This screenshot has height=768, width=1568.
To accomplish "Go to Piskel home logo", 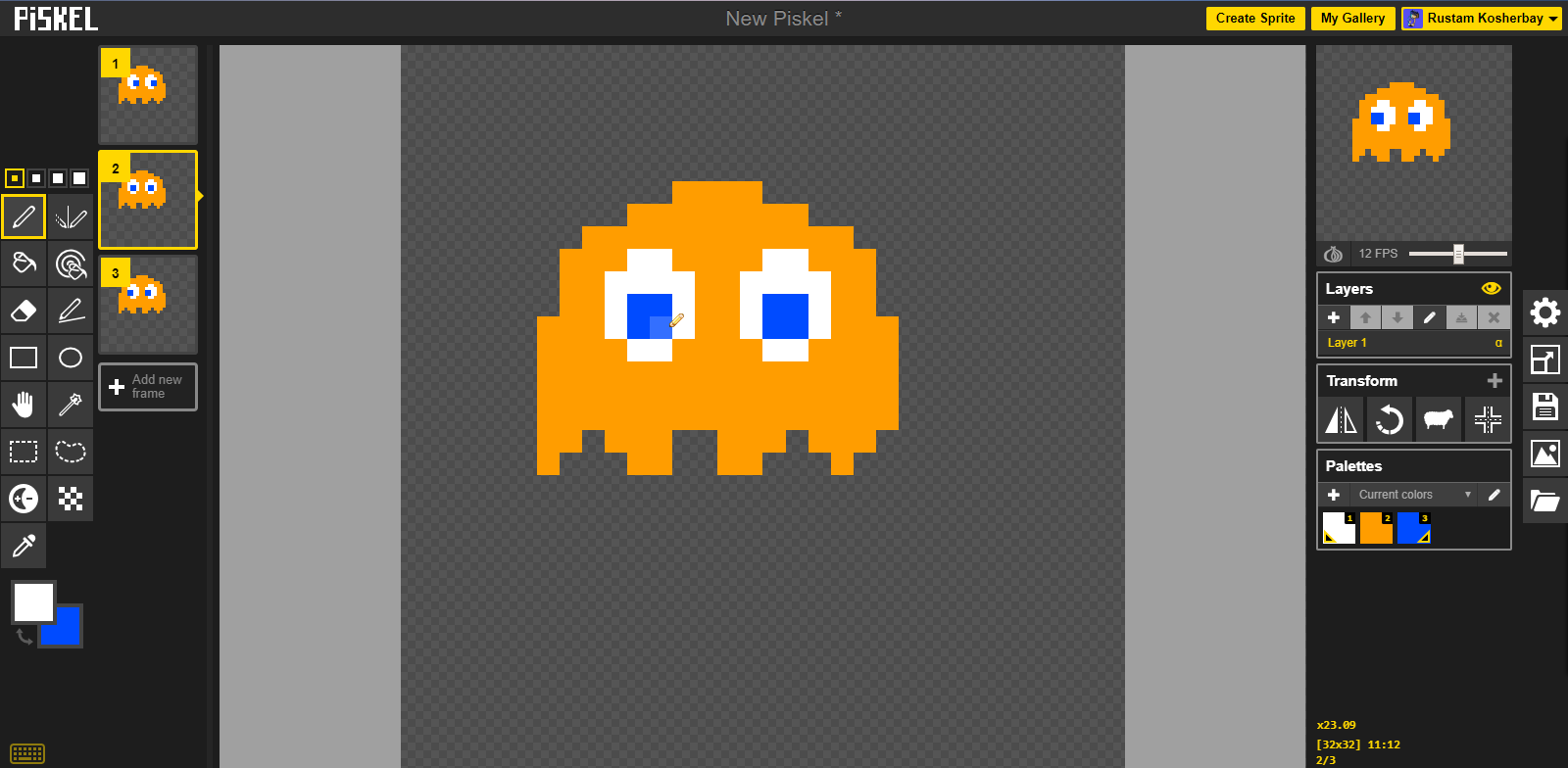I will point(56,19).
